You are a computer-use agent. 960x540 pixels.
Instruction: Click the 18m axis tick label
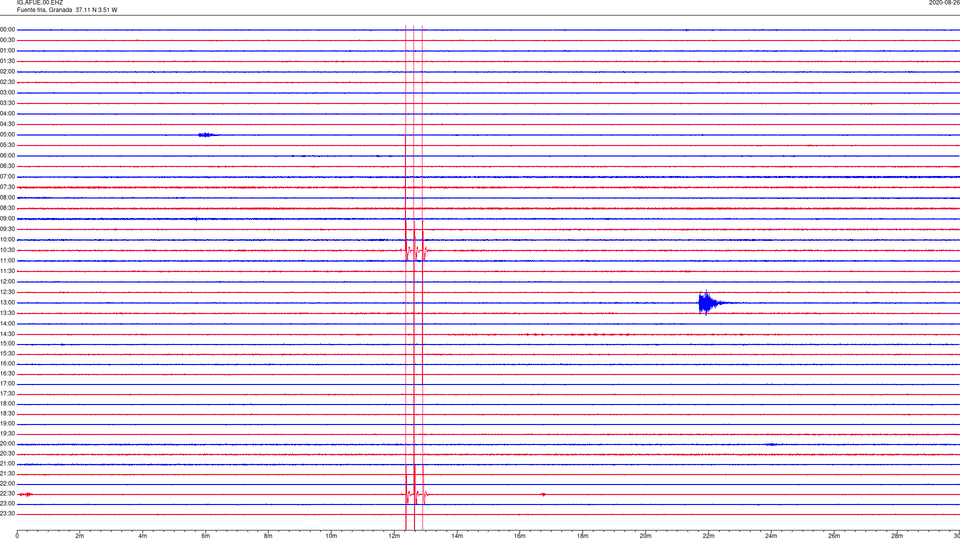click(582, 536)
